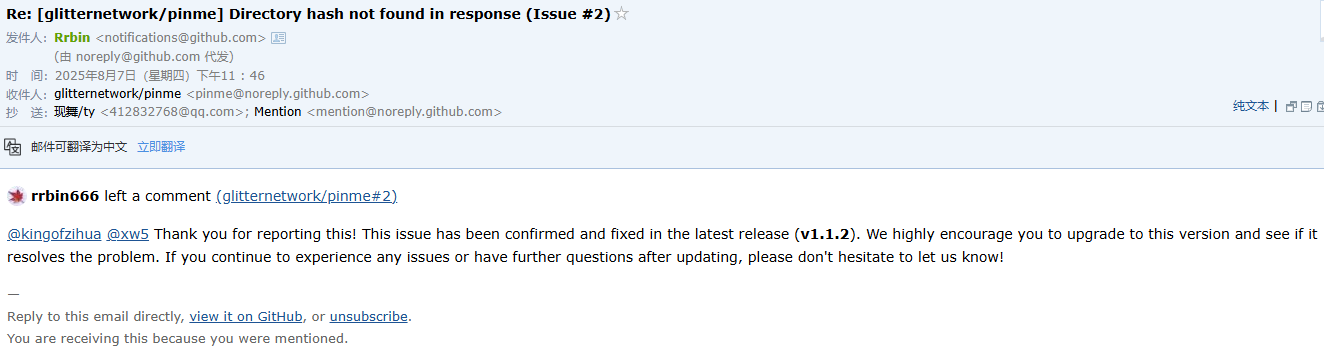Open the @xw5 mention link
Viewport: 1324px width, 362px height.
[128, 234]
